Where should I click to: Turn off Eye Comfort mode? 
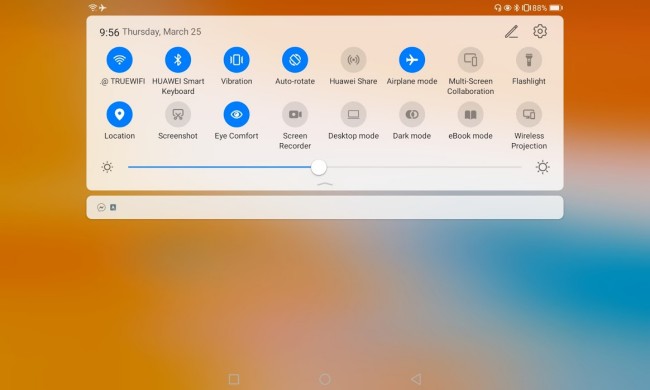pos(236,114)
